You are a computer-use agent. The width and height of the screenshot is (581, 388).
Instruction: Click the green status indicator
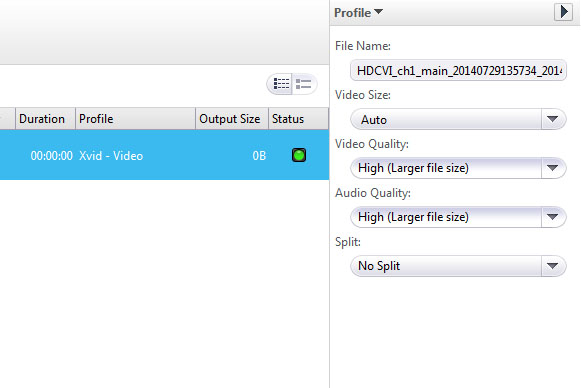[x=299, y=155]
